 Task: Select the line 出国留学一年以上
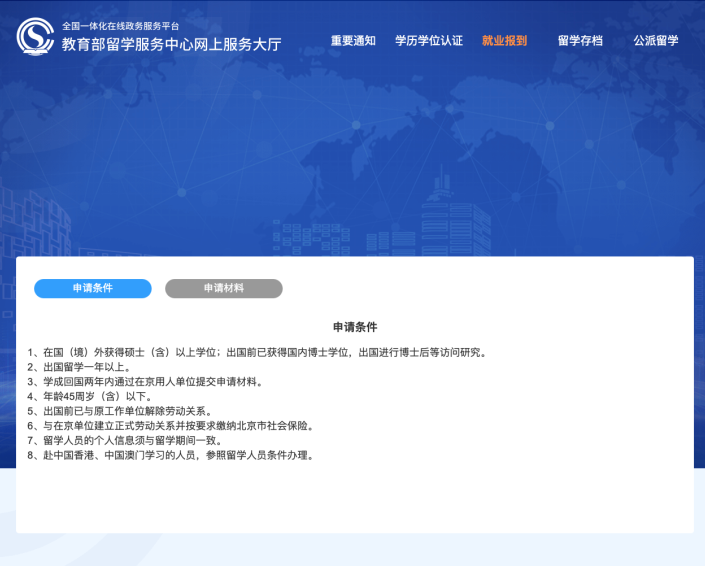coord(80,367)
